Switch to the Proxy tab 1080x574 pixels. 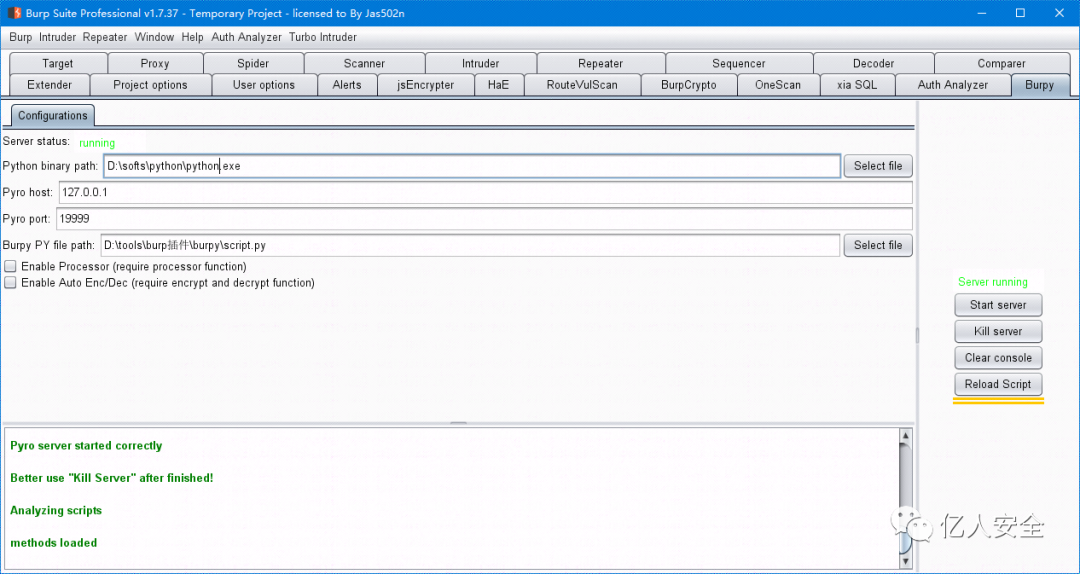click(155, 63)
